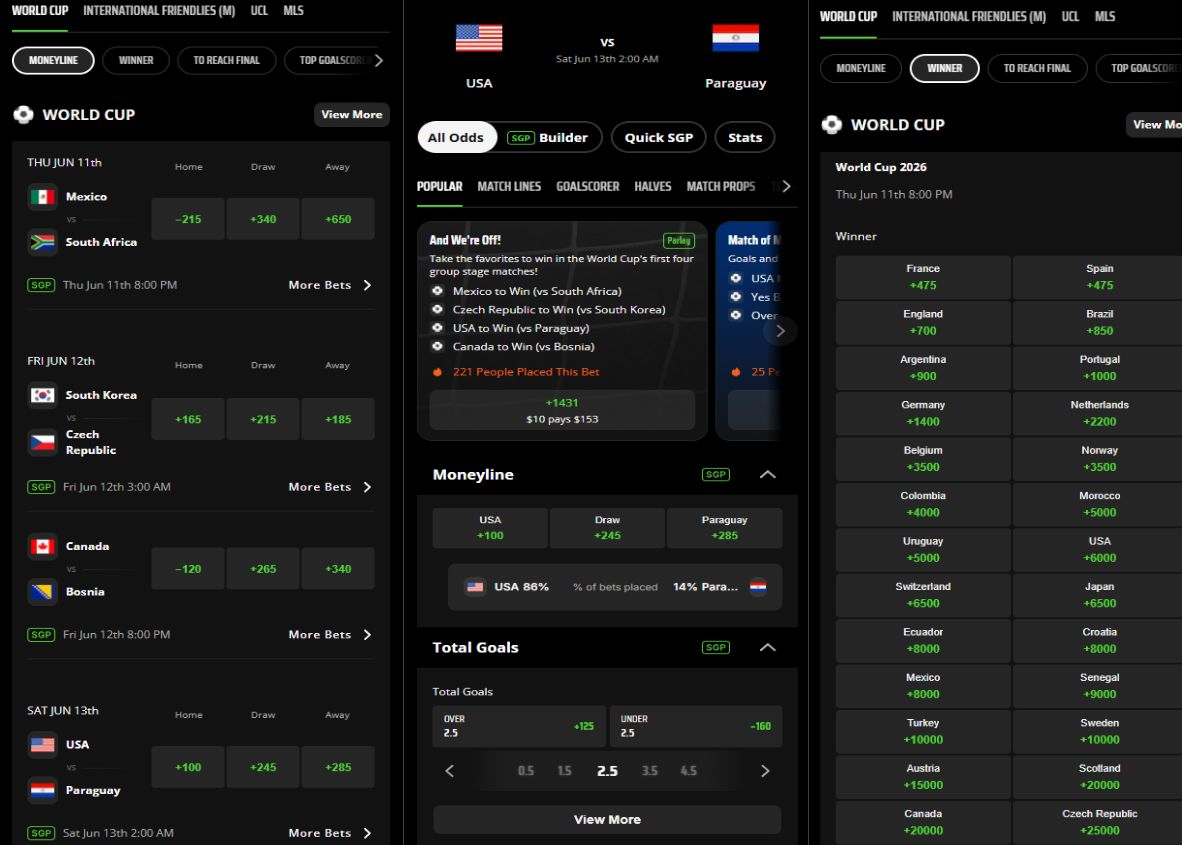Viewport: 1182px width, 845px height.
Task: Click the South Korea flag icon
Action: click(x=42, y=395)
